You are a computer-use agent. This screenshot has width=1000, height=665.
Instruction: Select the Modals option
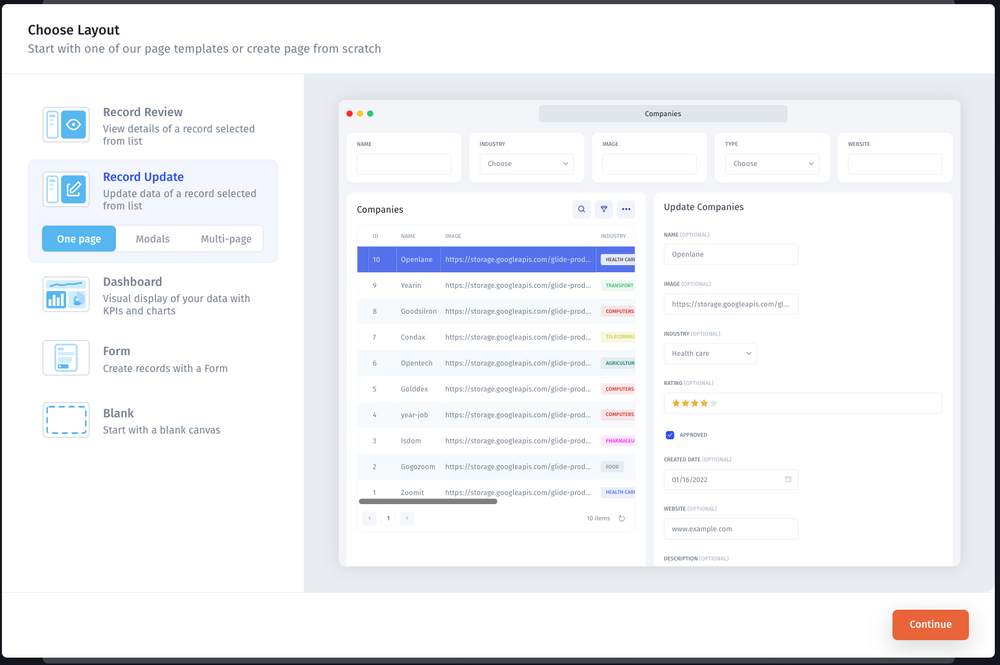coord(152,238)
